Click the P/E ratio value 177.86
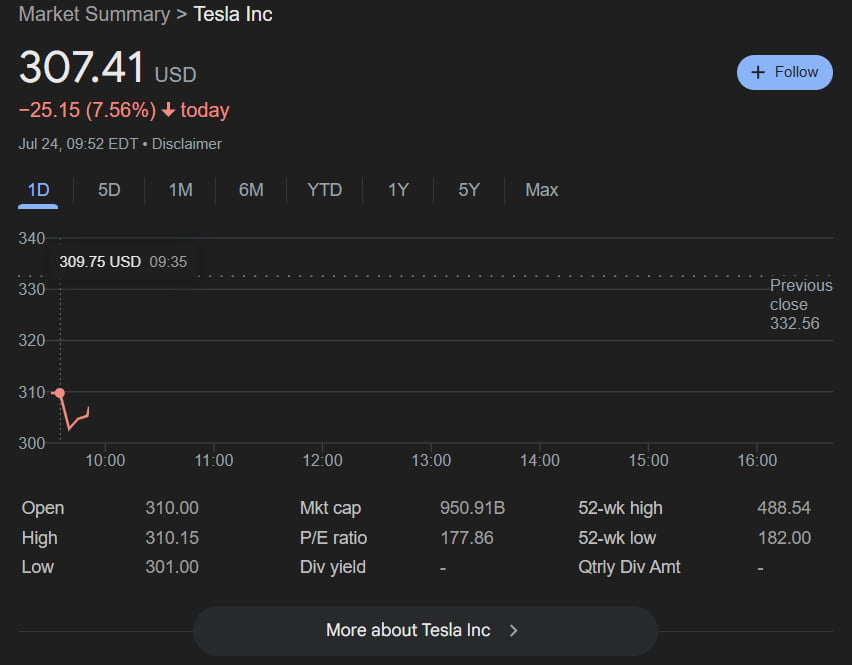 pos(465,537)
